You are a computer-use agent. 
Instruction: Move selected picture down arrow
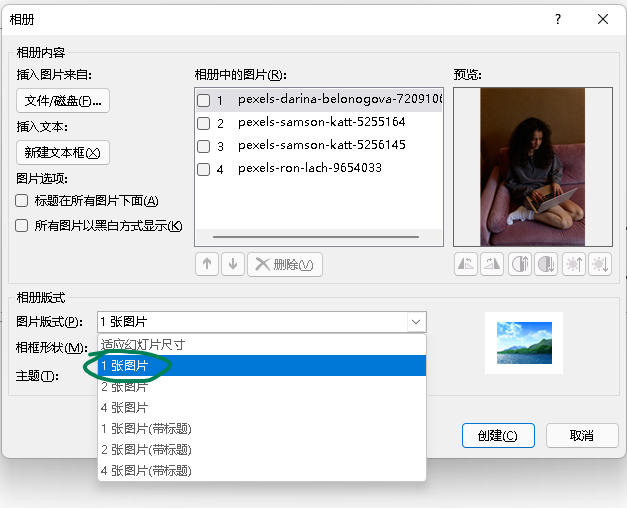233,264
